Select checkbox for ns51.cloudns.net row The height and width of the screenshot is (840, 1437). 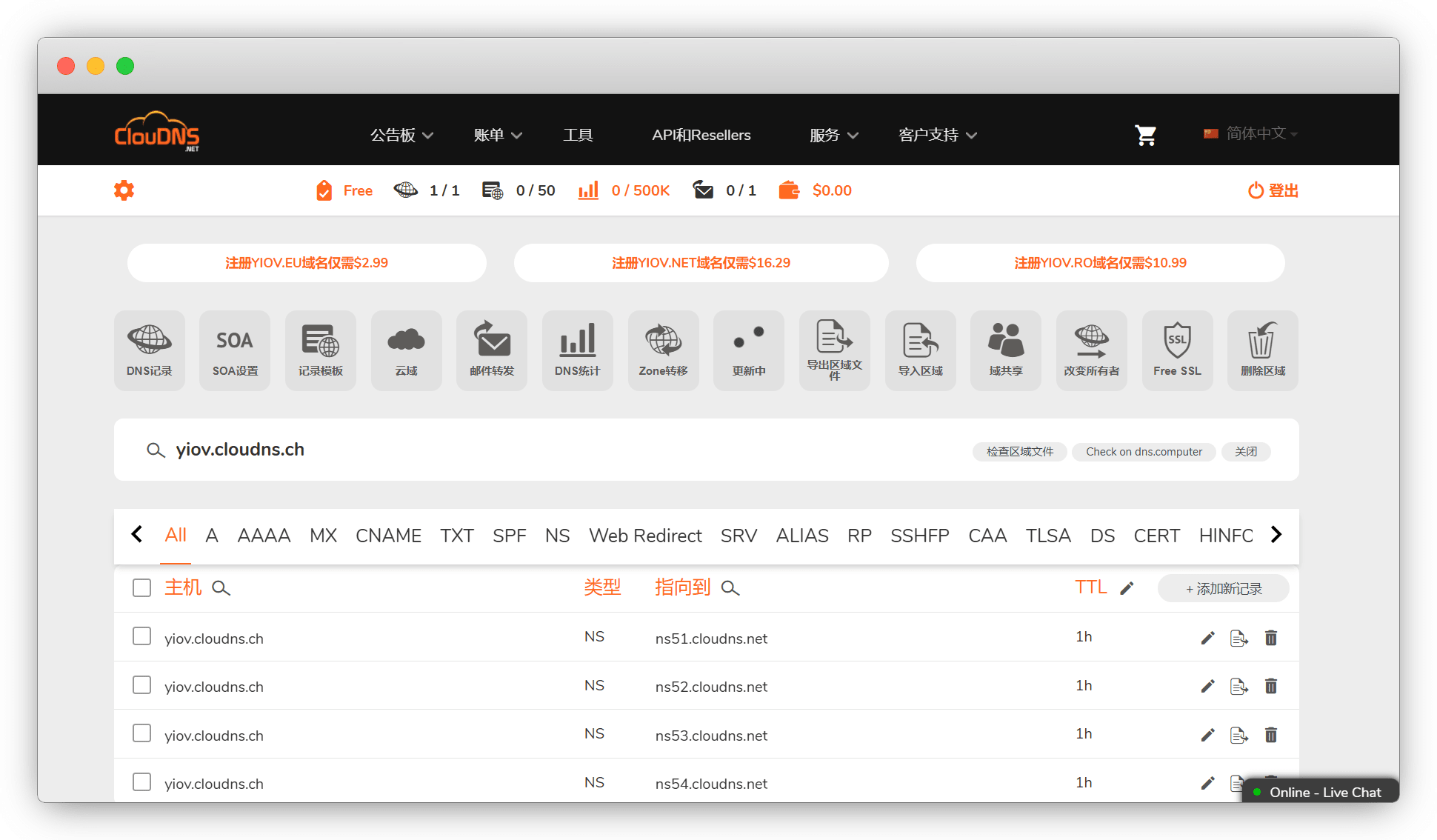click(141, 636)
